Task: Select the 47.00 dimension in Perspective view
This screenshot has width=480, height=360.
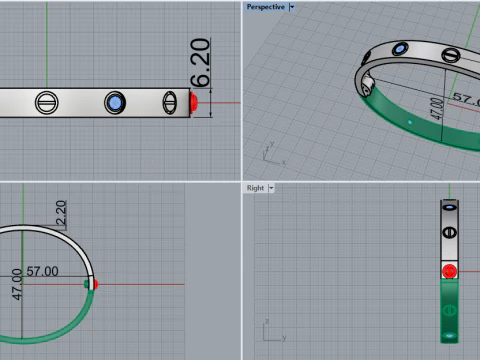Action: click(x=437, y=108)
